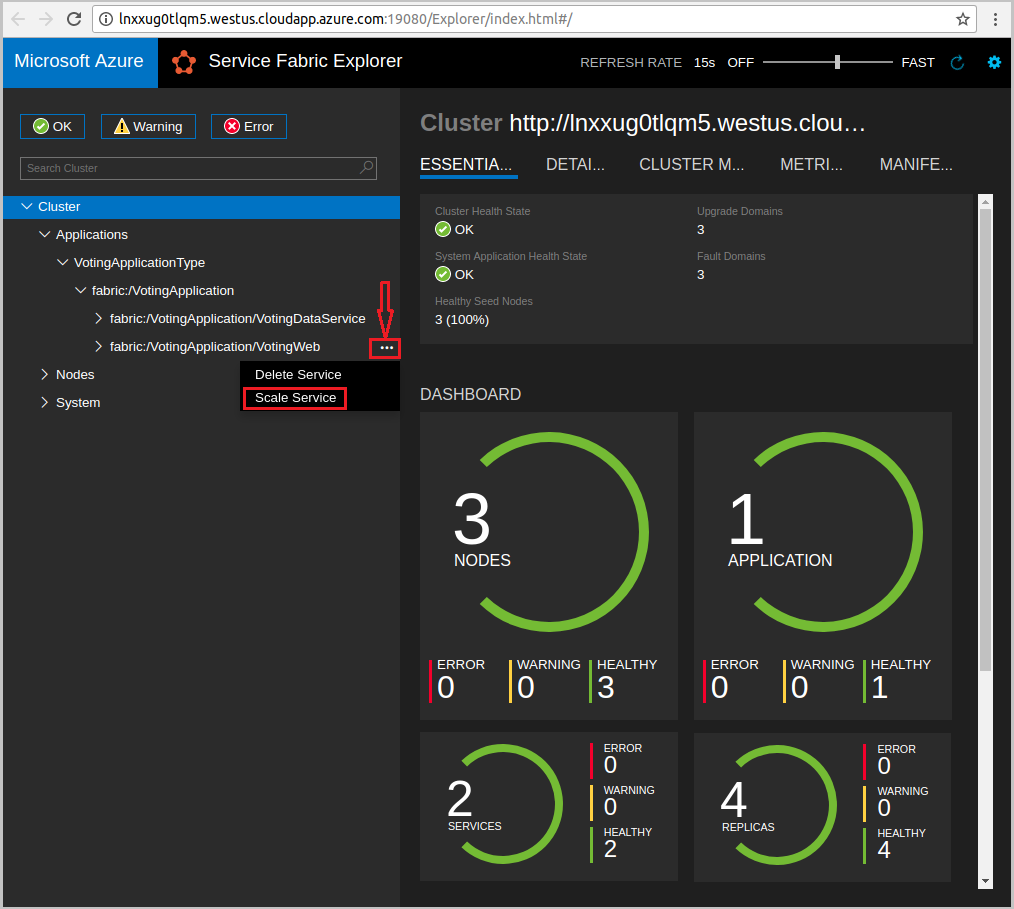Click the search magnifier icon
This screenshot has width=1014, height=909.
pyautogui.click(x=367, y=168)
